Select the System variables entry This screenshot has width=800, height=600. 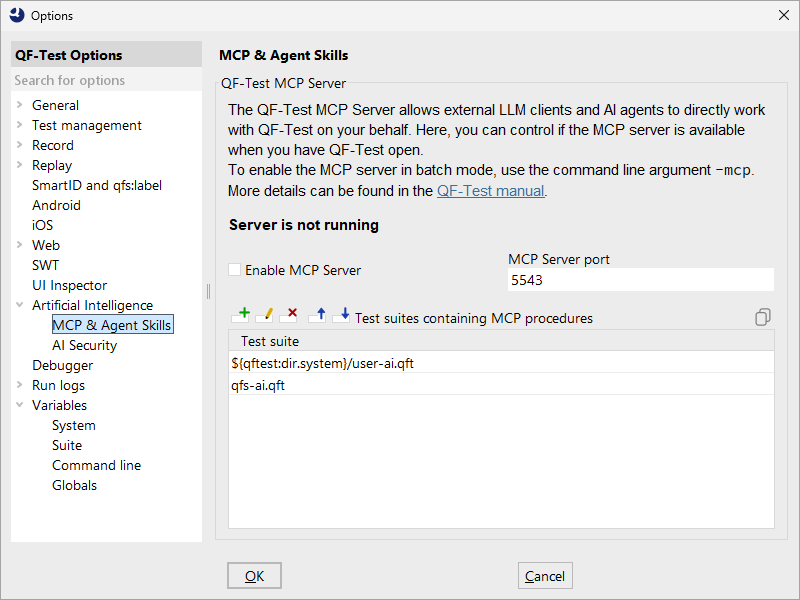[x=73, y=426]
